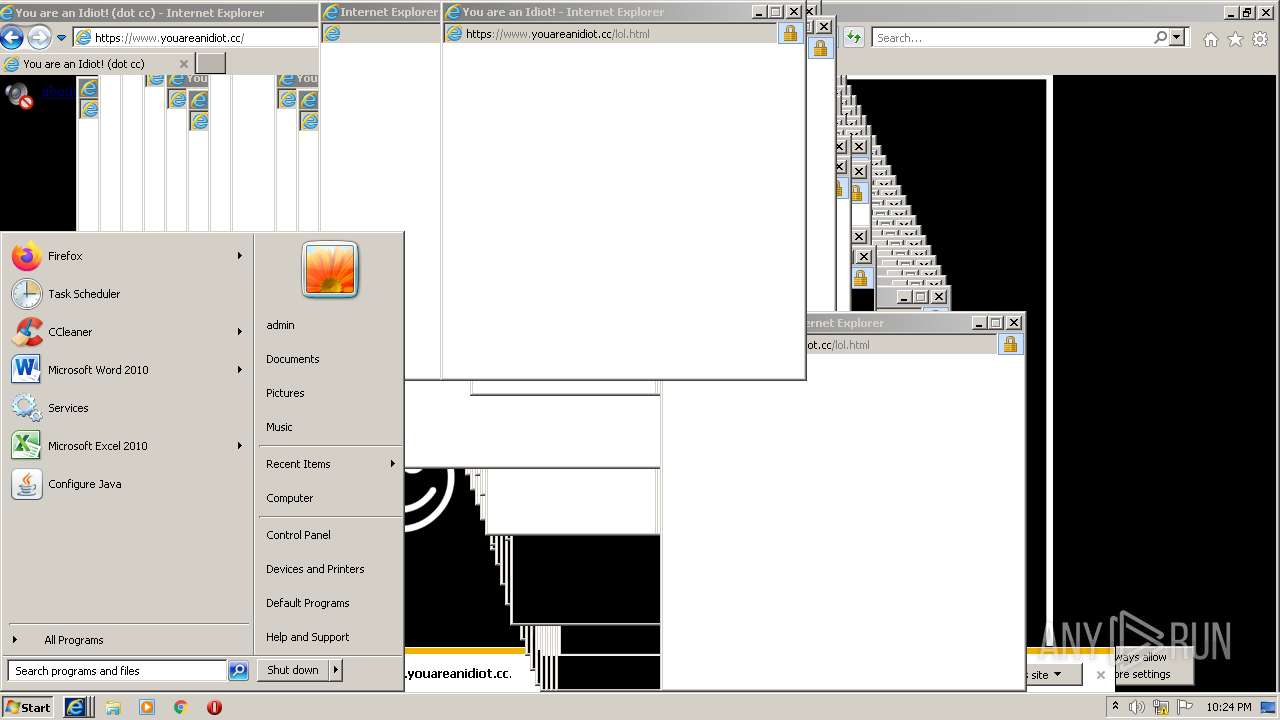Open Action Center flag icon
Viewport: 1280px width, 720px height.
click(1185, 707)
